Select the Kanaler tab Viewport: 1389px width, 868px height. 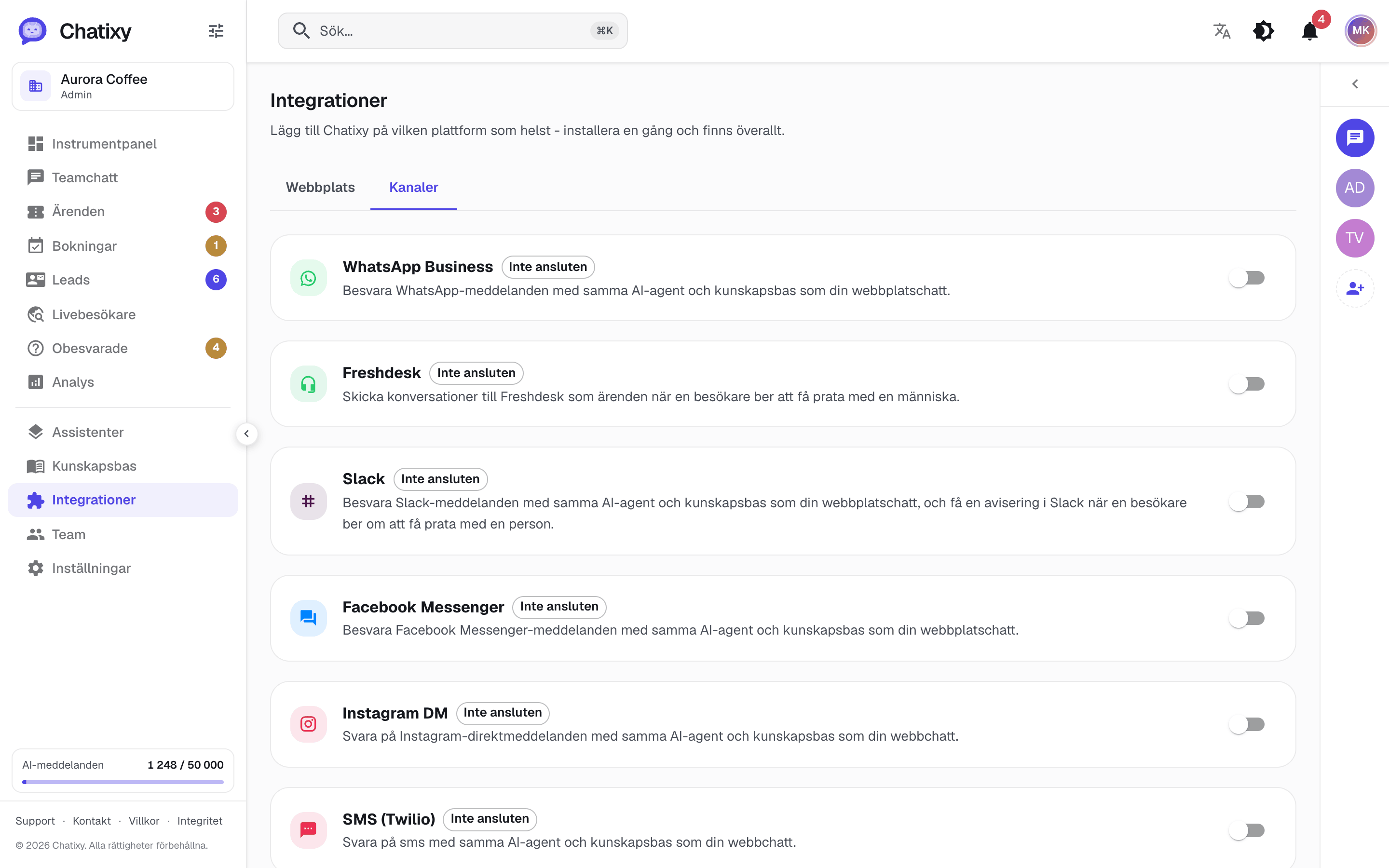(413, 187)
